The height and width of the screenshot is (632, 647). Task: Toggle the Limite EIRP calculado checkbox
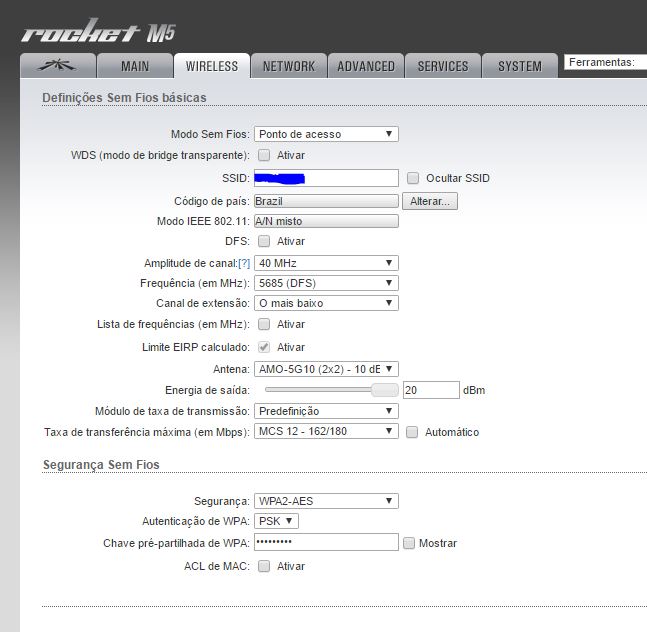click(264, 347)
